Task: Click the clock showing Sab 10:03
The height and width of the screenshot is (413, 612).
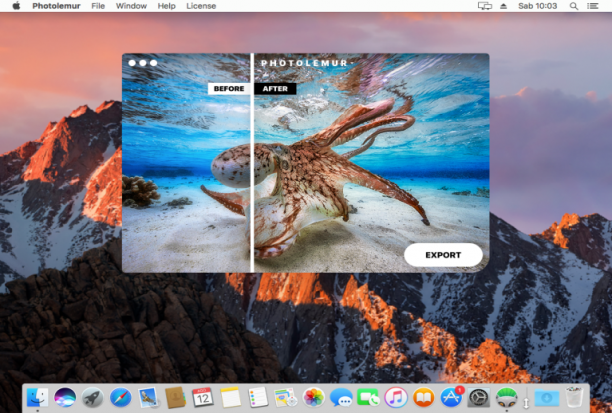Action: tap(537, 6)
